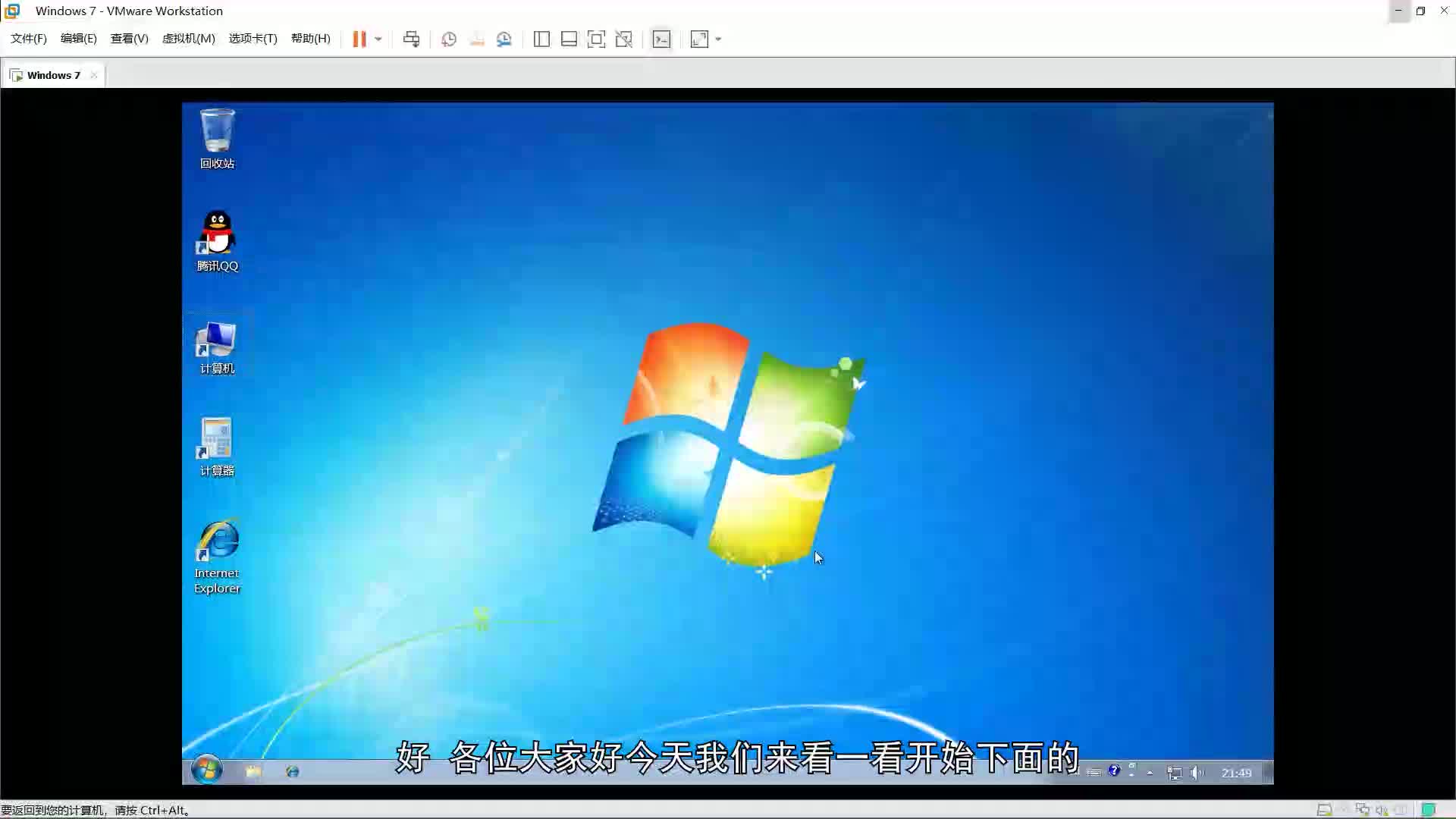Restore down the VMware window
Viewport: 1456px width, 819px height.
click(1420, 11)
